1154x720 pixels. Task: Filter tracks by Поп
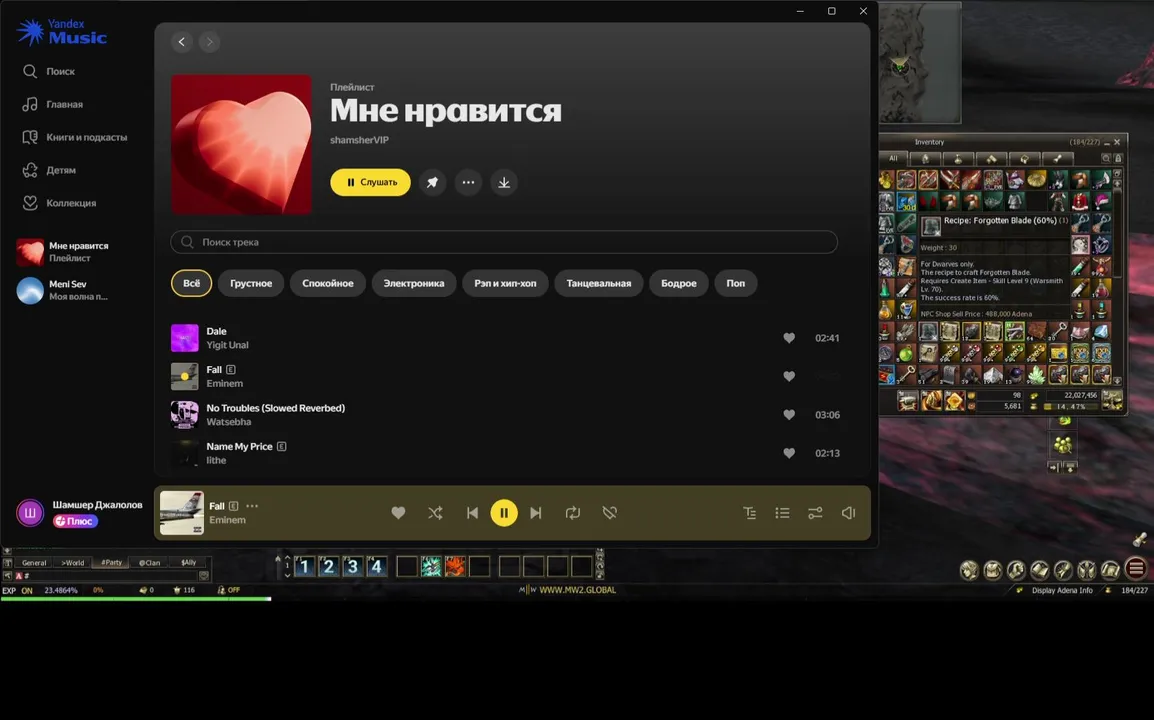click(x=735, y=283)
